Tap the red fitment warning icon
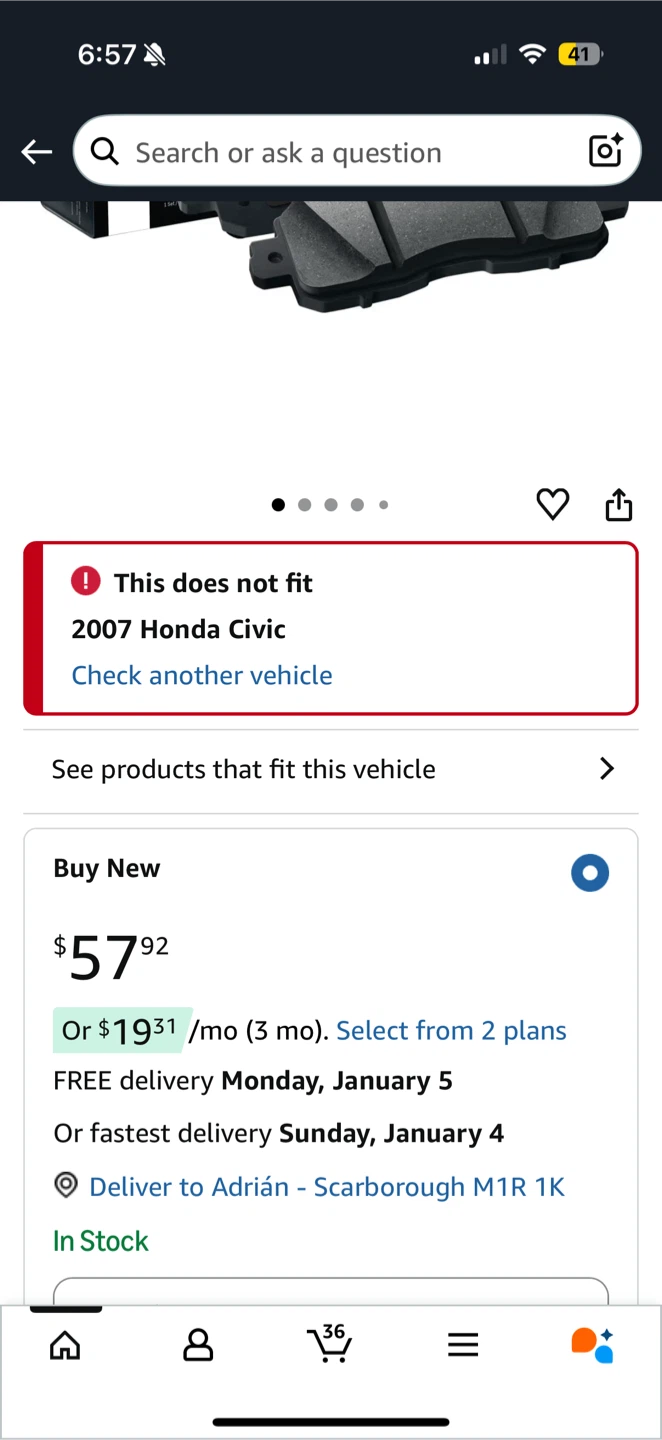This screenshot has height=1440, width=662. click(x=86, y=581)
